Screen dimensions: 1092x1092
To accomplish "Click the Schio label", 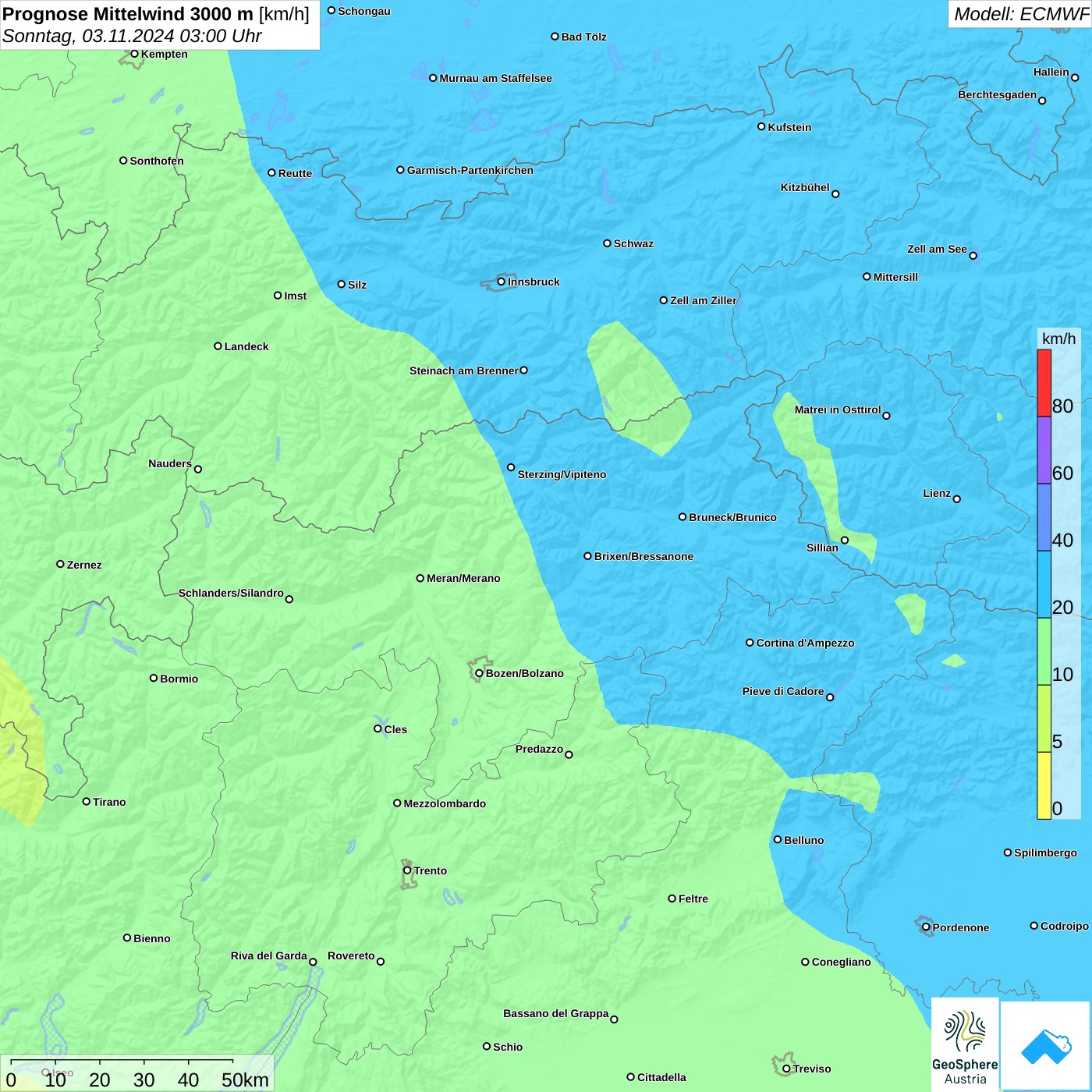I will 508,1047.
